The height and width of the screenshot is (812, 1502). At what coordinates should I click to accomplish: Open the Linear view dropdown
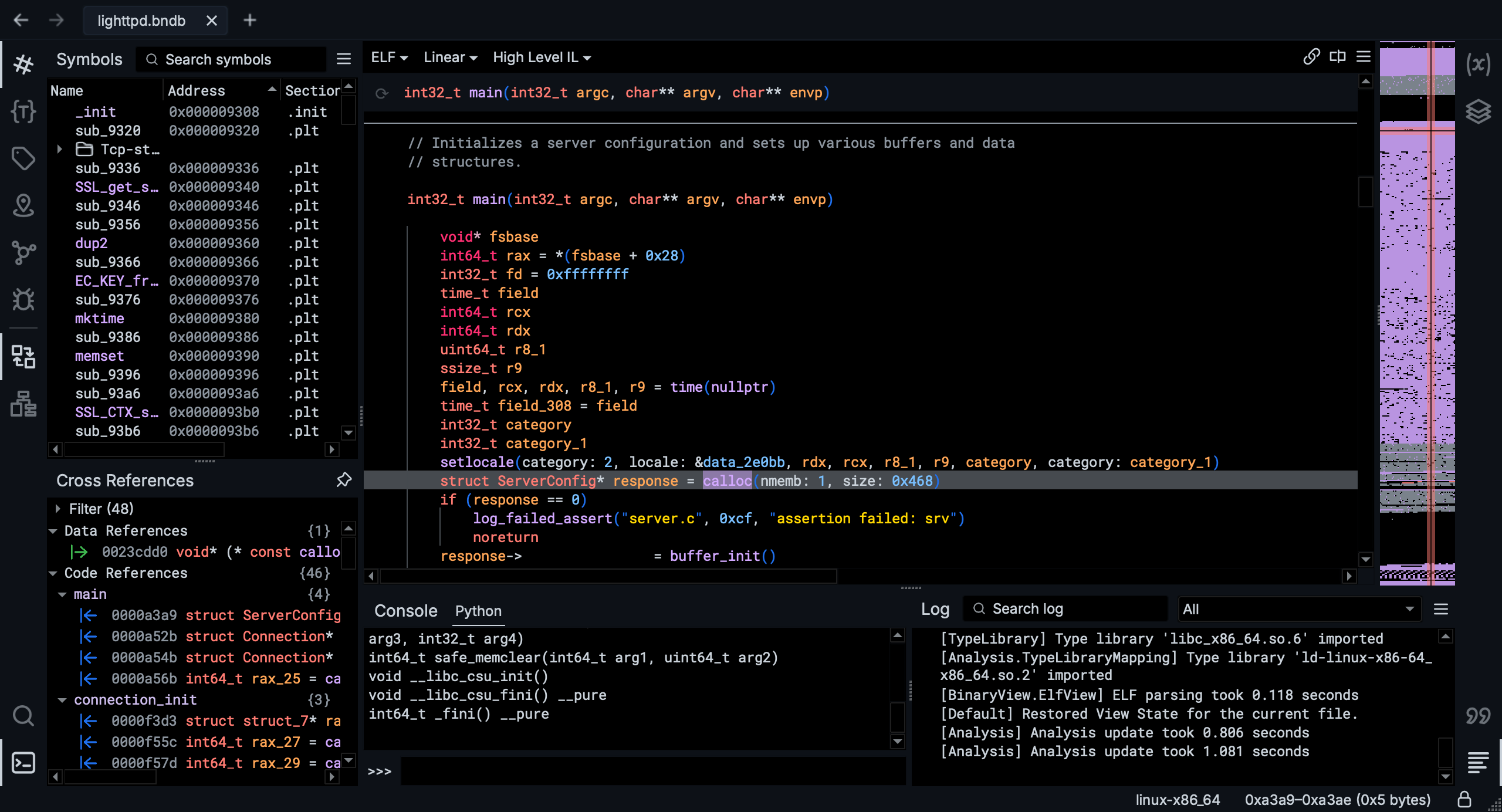448,57
